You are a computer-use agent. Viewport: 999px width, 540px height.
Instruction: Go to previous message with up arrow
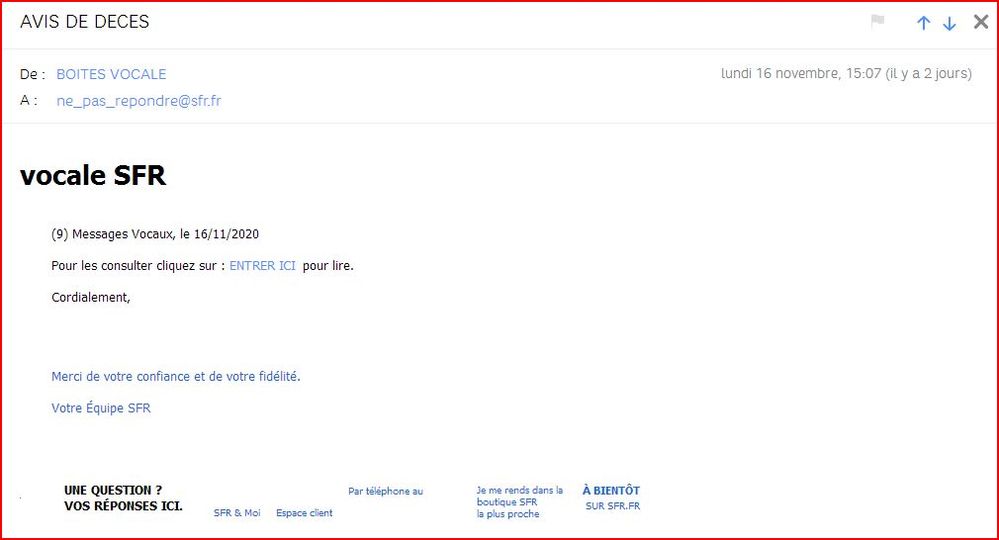(924, 23)
